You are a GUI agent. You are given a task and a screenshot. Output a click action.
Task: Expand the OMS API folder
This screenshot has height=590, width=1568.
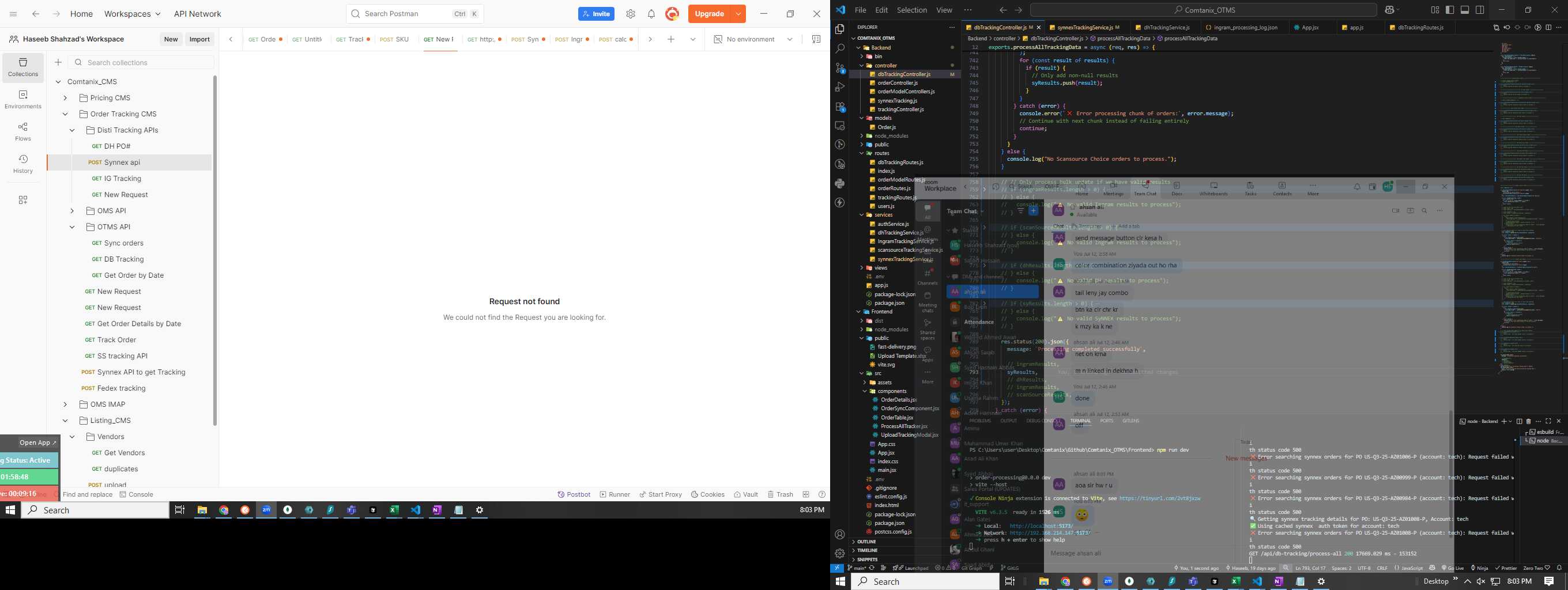(72, 211)
